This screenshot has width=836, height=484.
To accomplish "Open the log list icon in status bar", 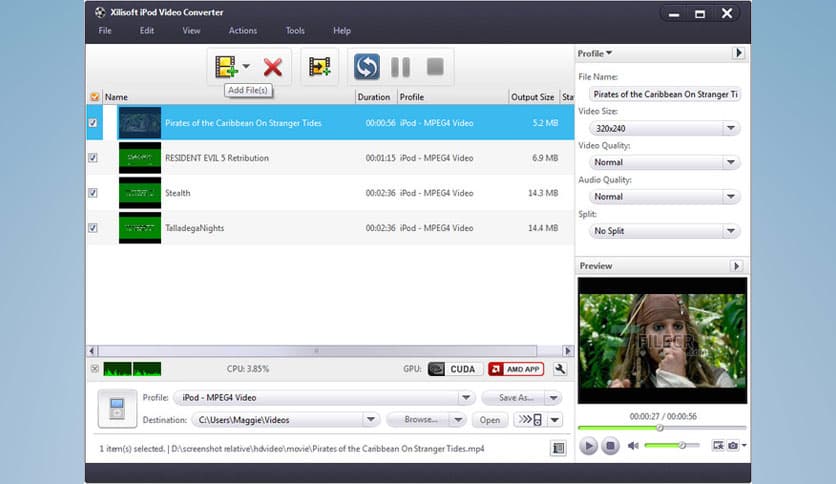I will 558,448.
